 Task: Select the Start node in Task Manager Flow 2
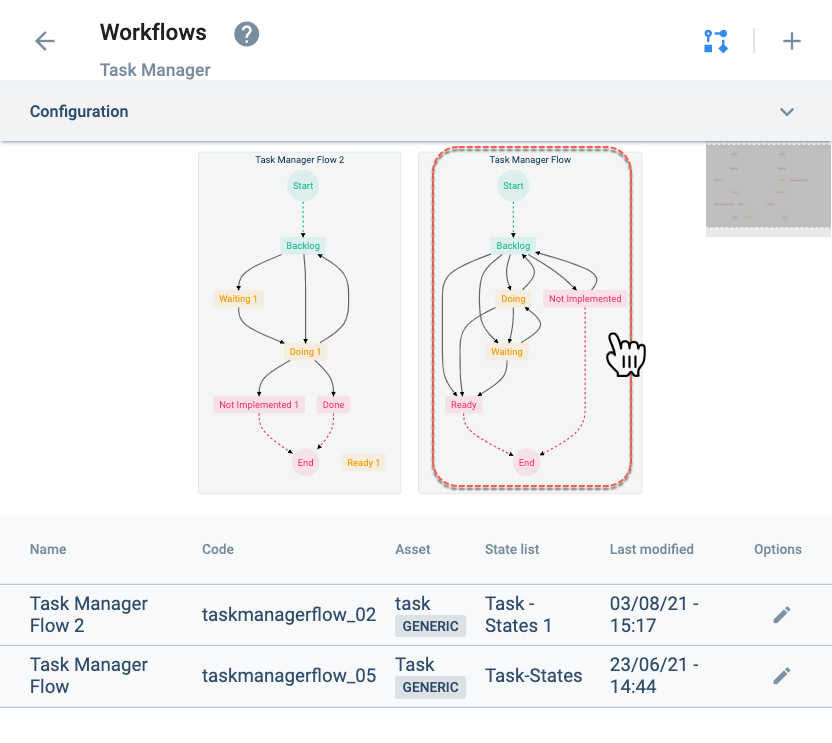[303, 186]
